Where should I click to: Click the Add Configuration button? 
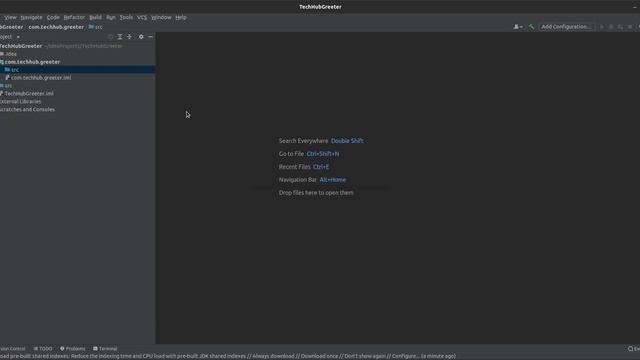point(567,27)
